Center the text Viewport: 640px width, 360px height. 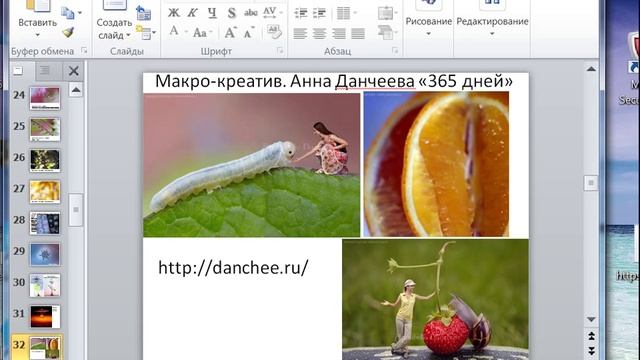[320, 33]
